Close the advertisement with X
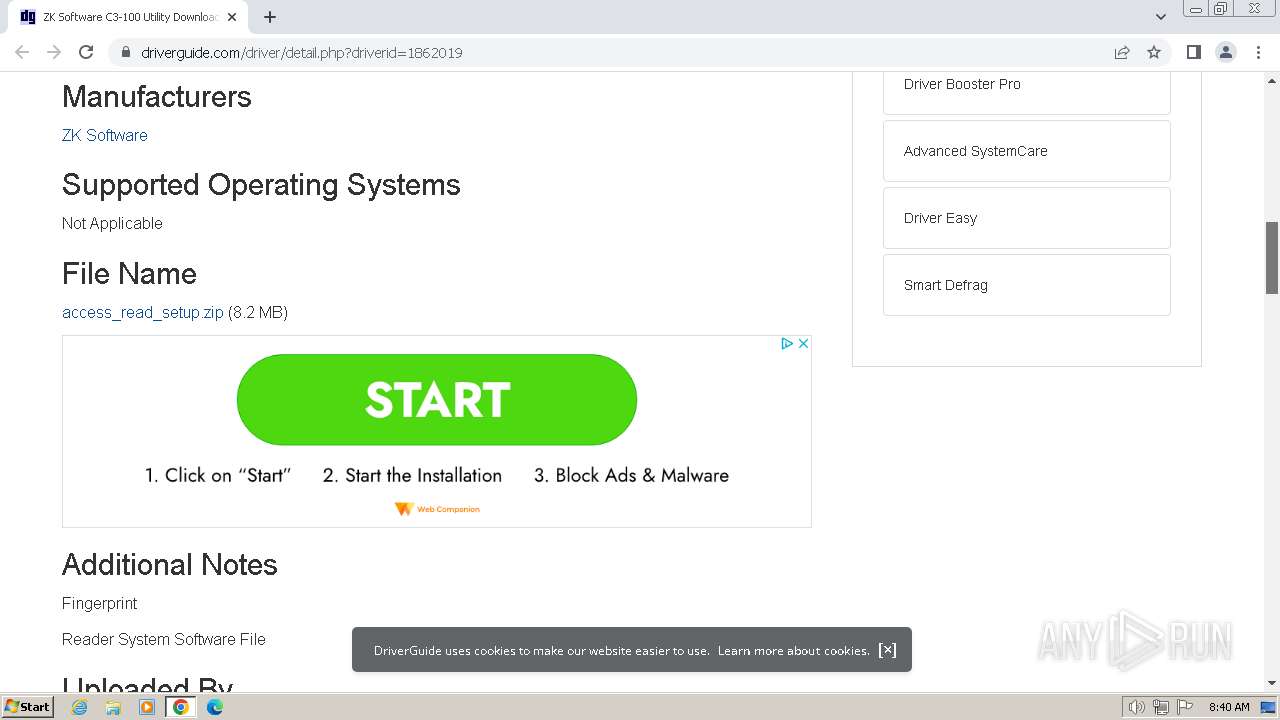Image resolution: width=1280 pixels, height=720 pixels. [x=803, y=343]
